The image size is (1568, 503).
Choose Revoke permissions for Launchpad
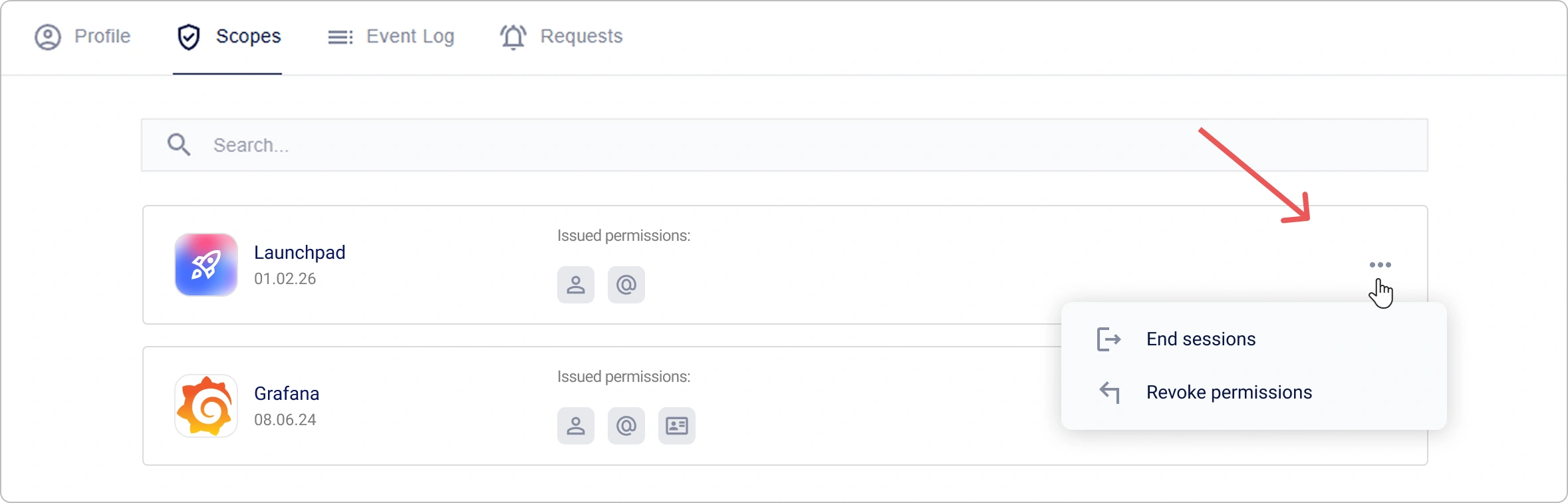1228,392
